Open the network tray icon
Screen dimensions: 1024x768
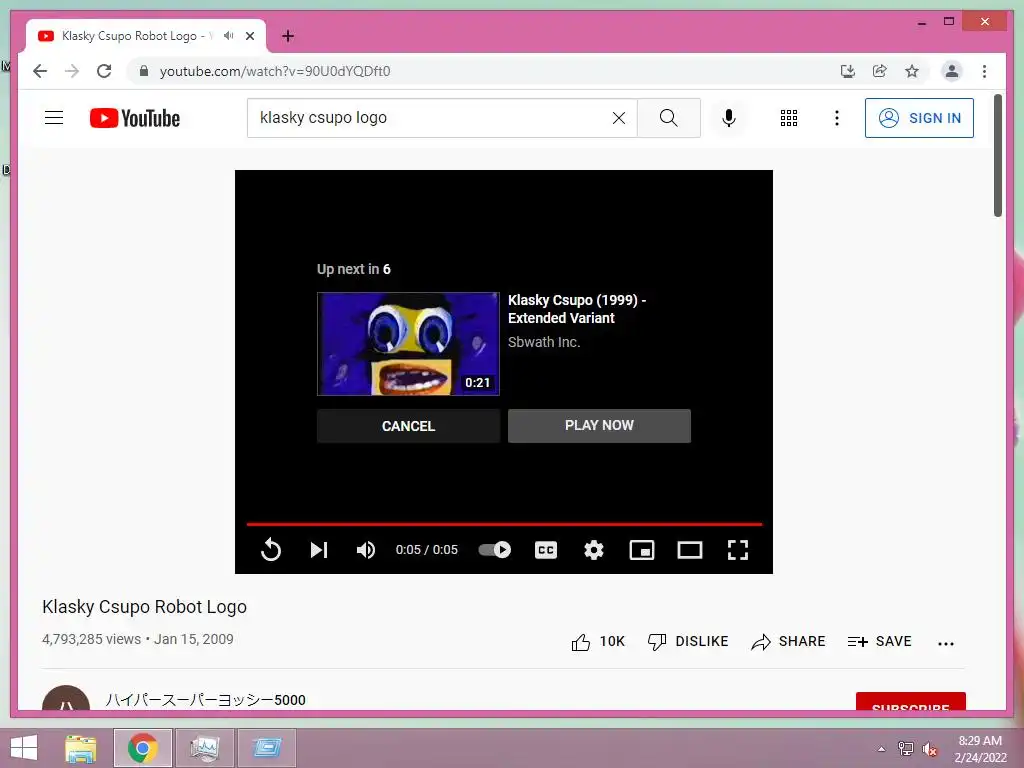point(906,749)
